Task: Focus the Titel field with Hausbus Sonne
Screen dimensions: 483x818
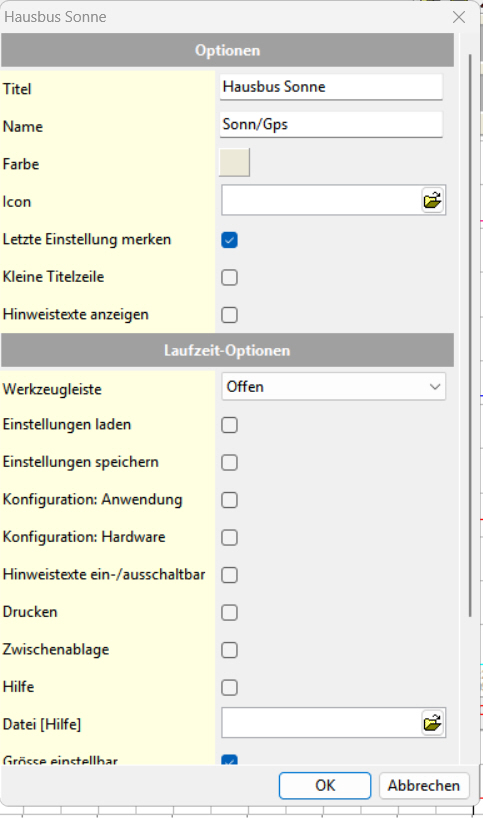Action: [331, 87]
